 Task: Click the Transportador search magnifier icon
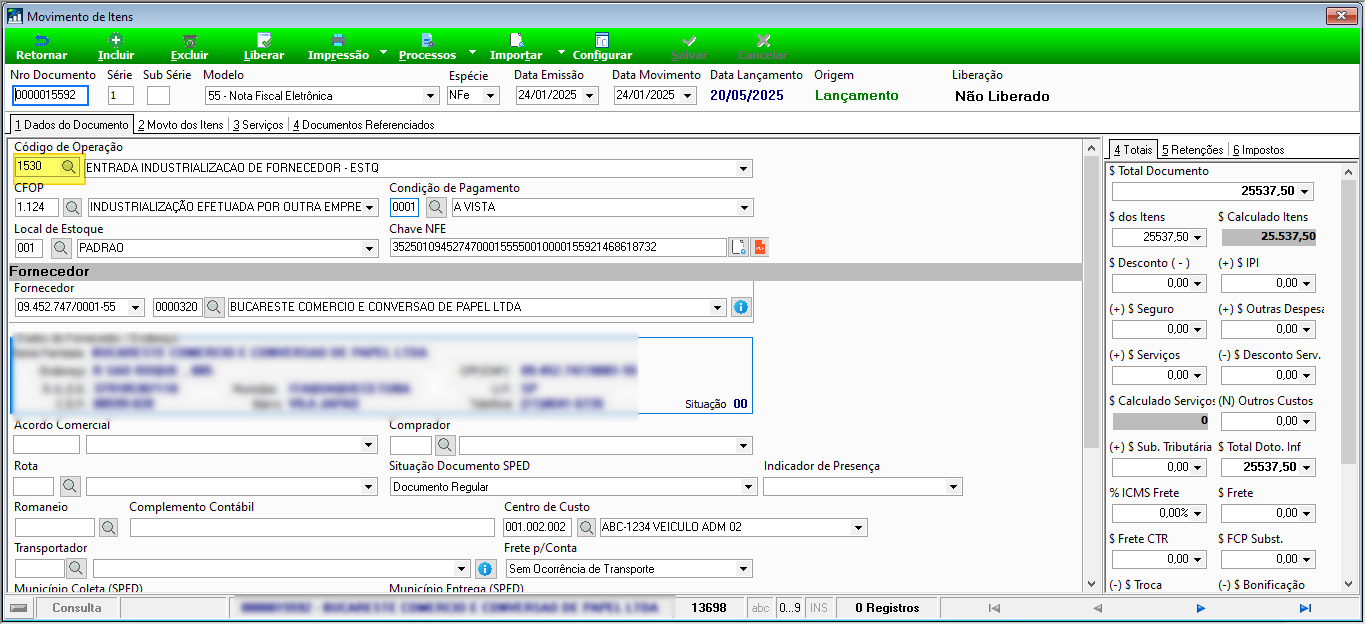(77, 568)
